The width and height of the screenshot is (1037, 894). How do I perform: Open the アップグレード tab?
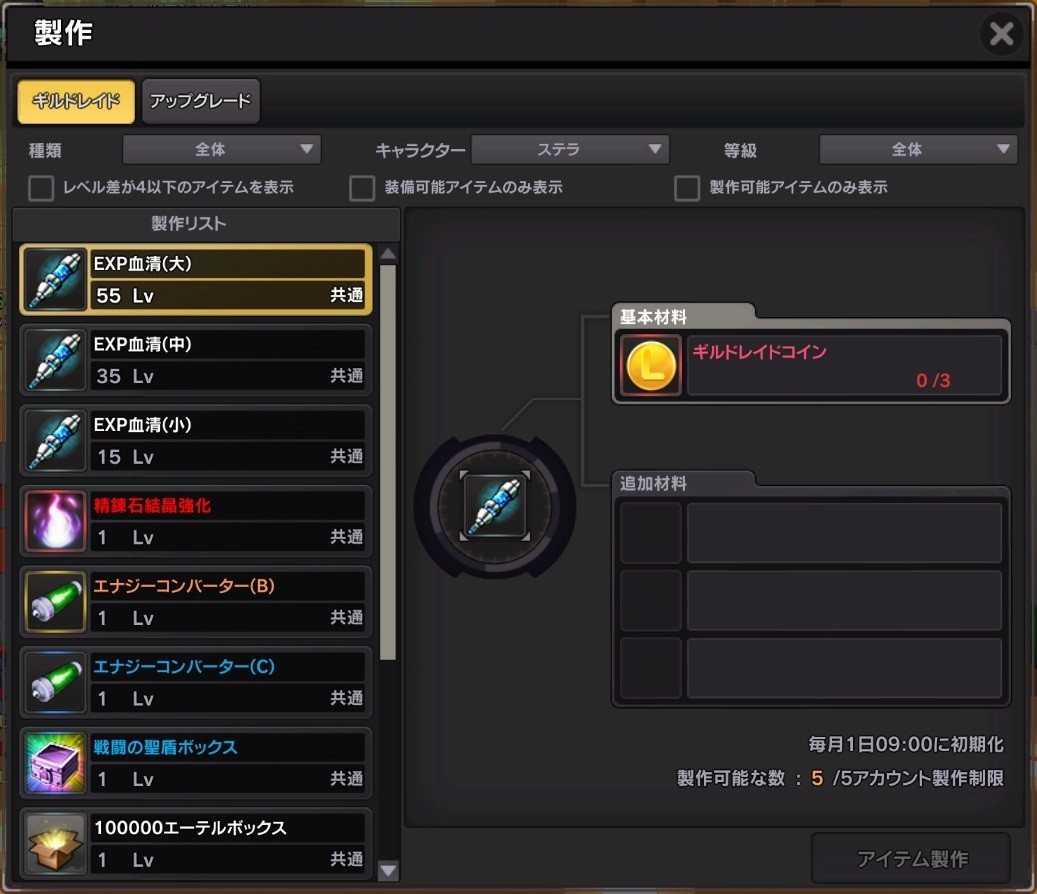coord(200,101)
